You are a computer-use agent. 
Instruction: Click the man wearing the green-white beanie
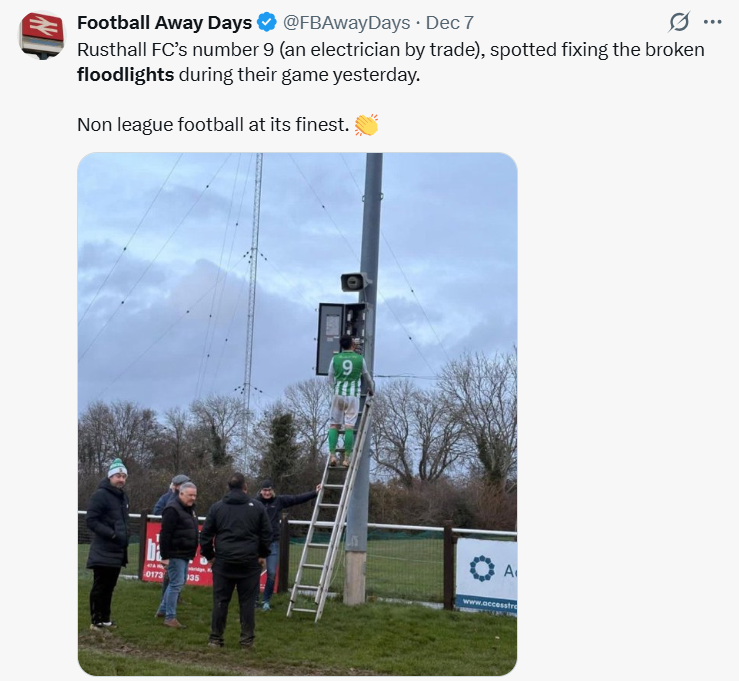pos(108,540)
